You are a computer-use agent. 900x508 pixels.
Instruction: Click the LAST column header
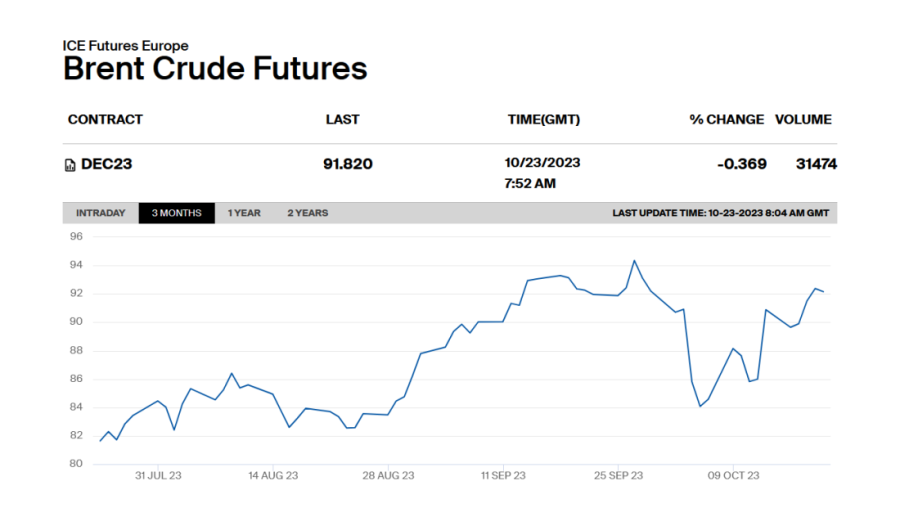point(342,119)
